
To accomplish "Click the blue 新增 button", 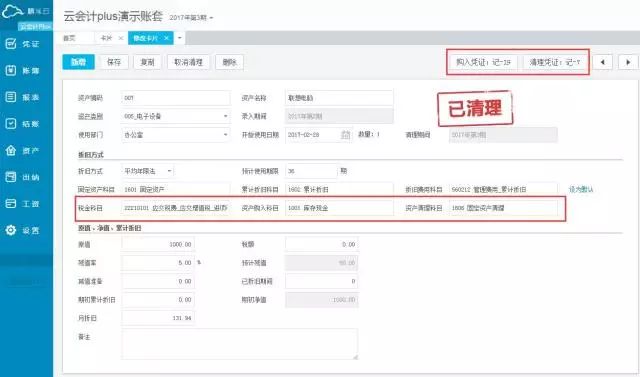I will 78,62.
